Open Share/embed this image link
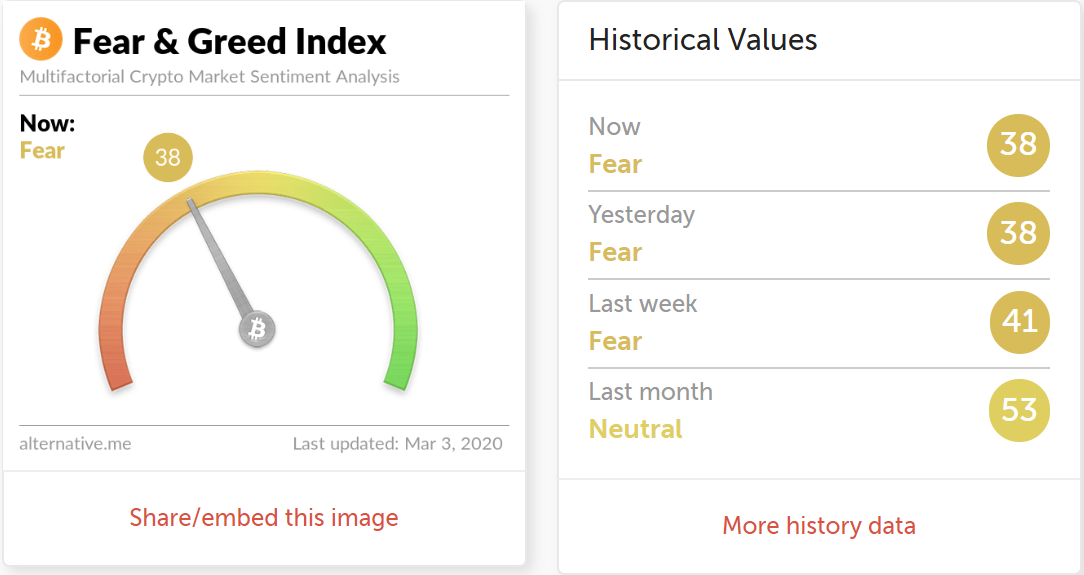Viewport: 1084px width, 575px height. point(264,518)
